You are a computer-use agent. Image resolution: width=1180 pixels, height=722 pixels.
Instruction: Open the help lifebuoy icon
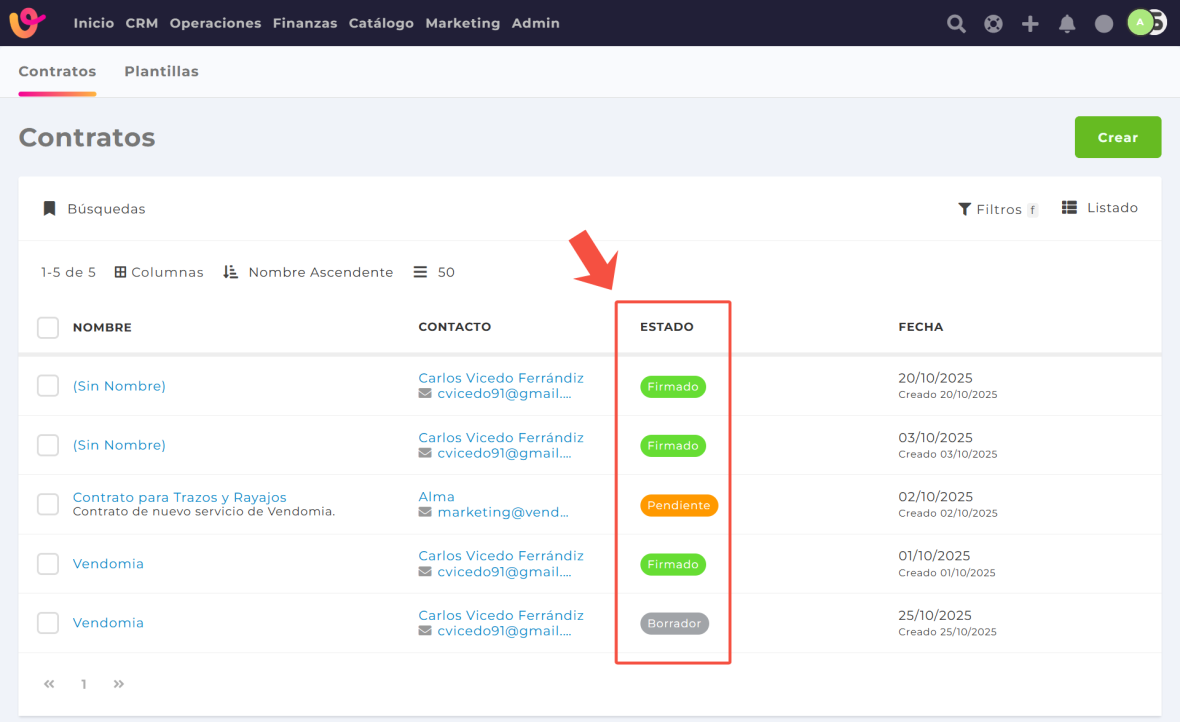(993, 24)
